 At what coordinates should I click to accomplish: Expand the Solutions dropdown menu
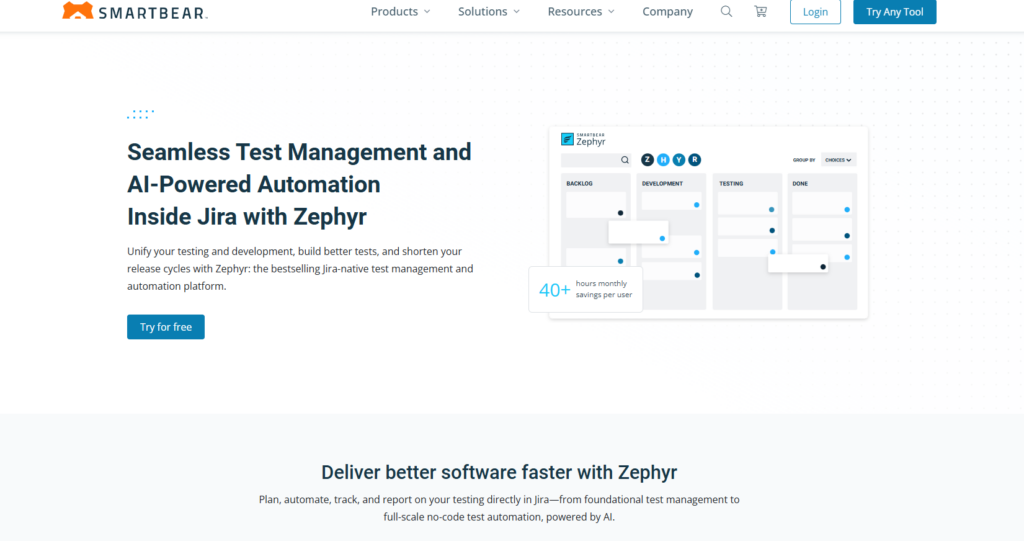coord(489,12)
